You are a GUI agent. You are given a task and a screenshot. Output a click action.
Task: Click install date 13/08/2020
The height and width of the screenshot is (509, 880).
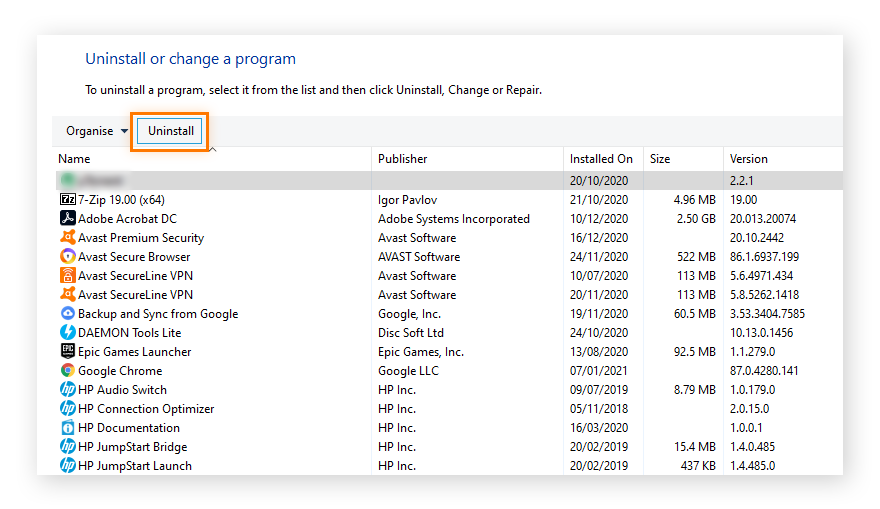[x=599, y=352]
